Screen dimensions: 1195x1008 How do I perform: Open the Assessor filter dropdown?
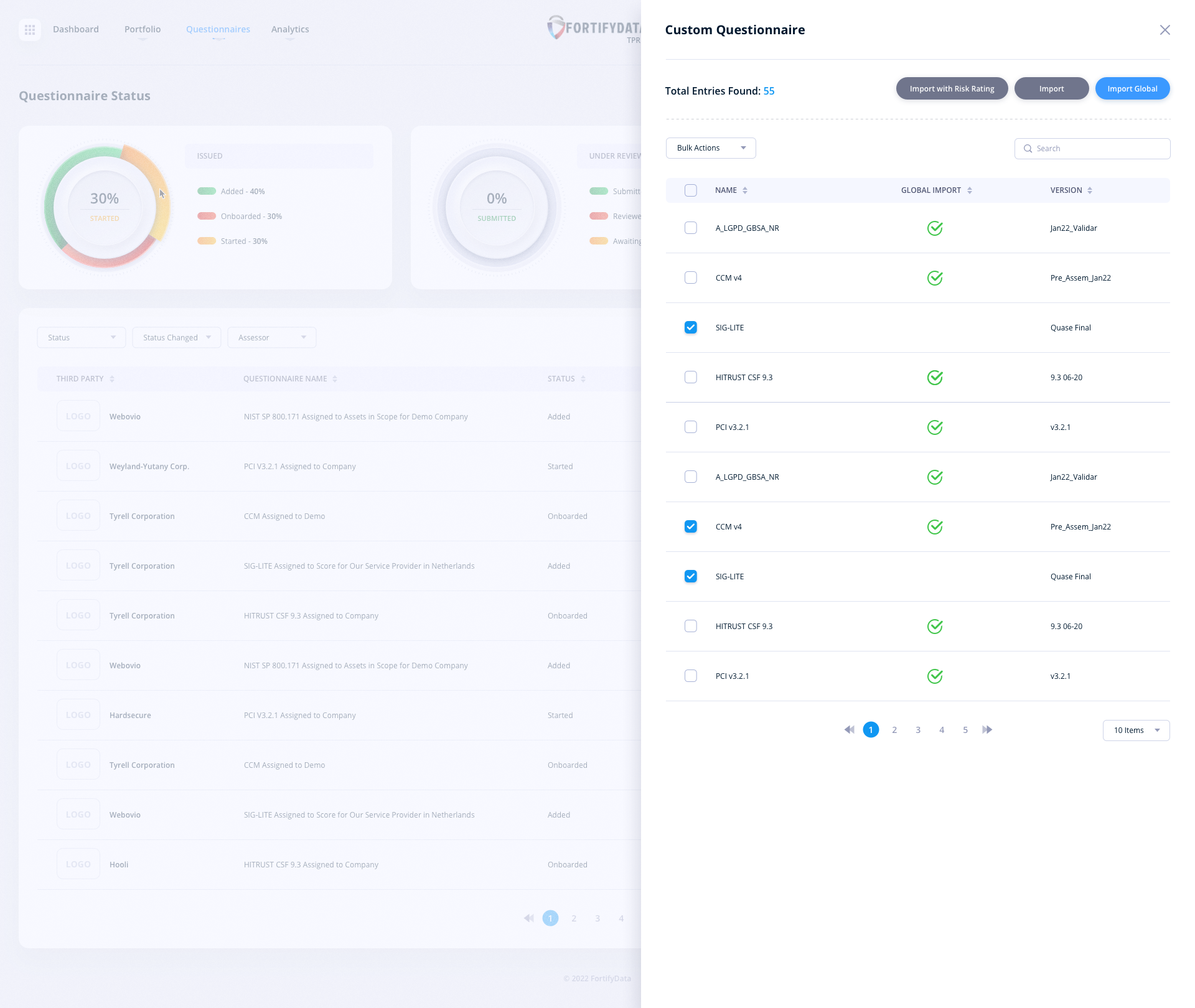click(271, 337)
